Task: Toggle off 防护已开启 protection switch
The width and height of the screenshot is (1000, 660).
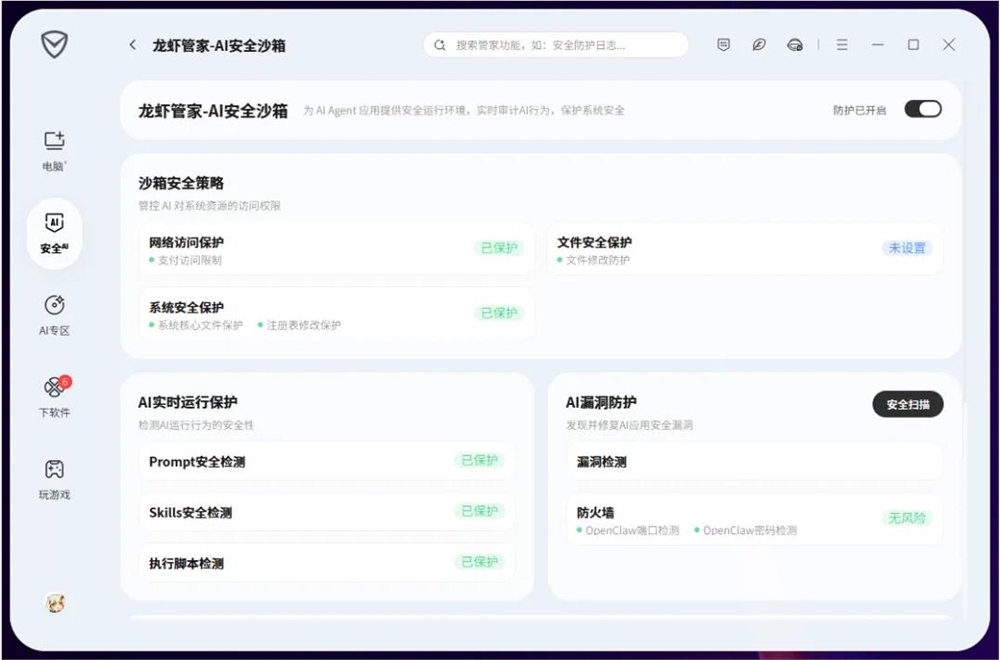Action: pyautogui.click(x=924, y=108)
